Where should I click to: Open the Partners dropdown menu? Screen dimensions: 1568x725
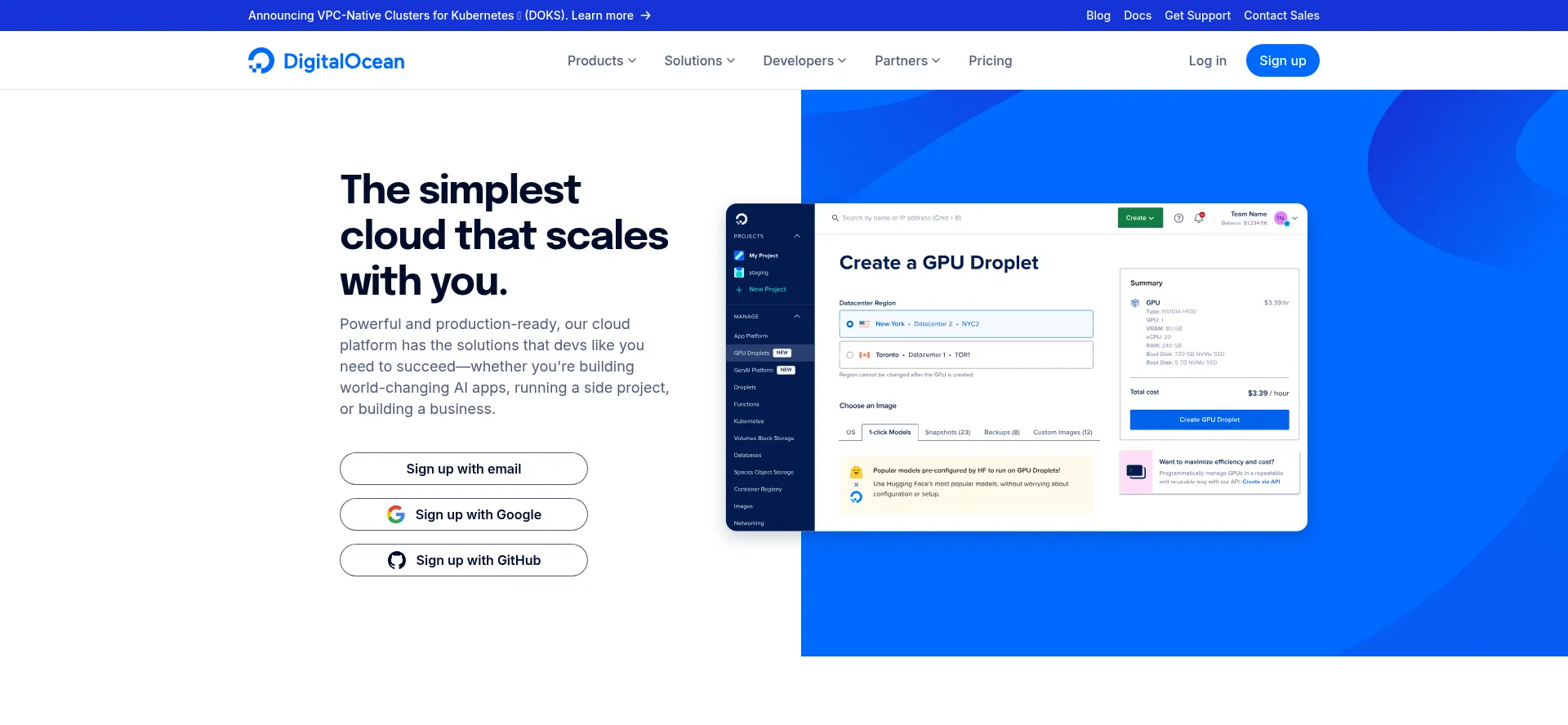point(907,60)
